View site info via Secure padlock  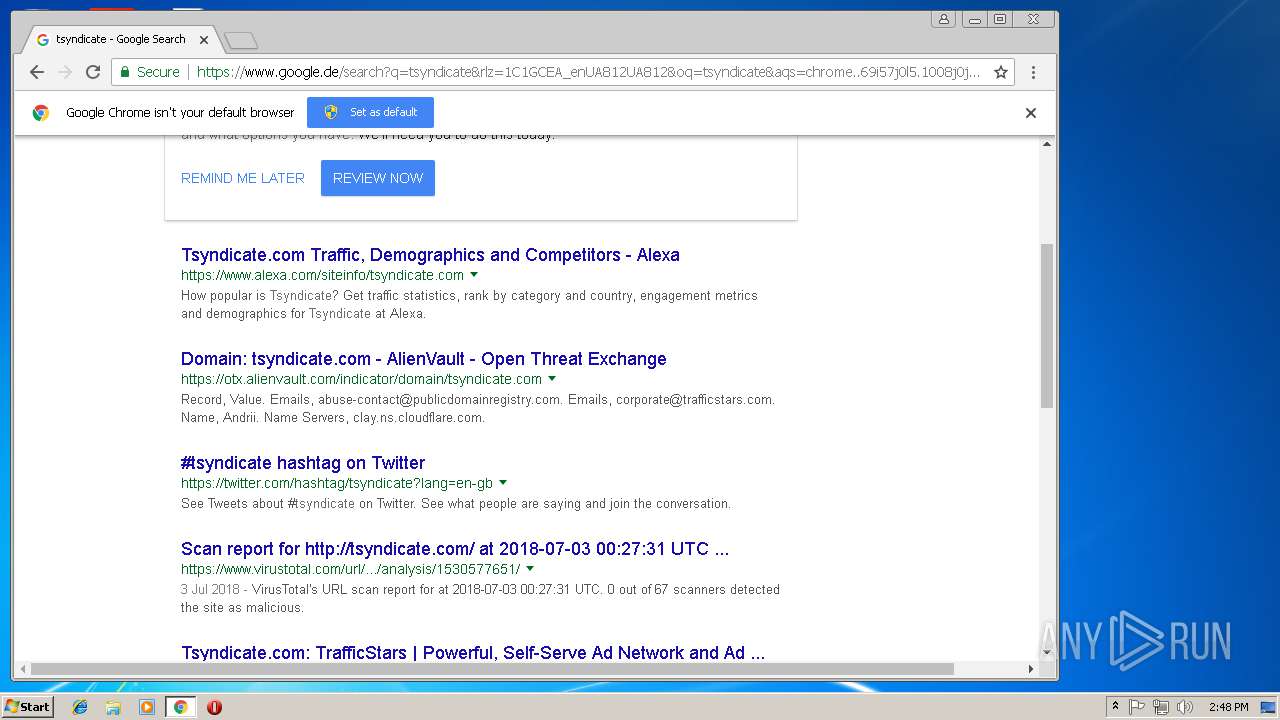(x=150, y=72)
